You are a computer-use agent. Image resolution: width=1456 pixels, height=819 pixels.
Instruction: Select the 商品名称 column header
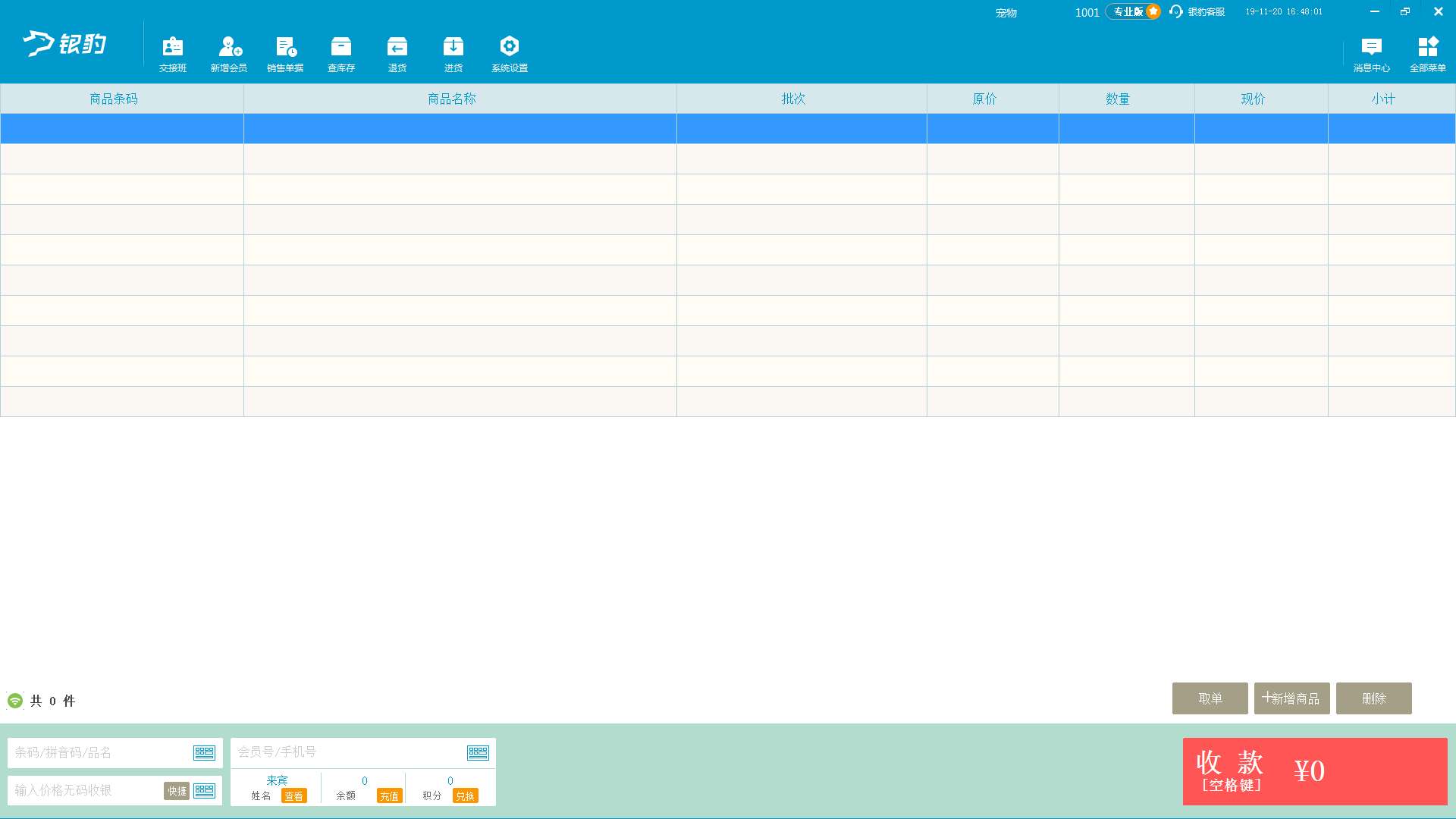tap(452, 99)
